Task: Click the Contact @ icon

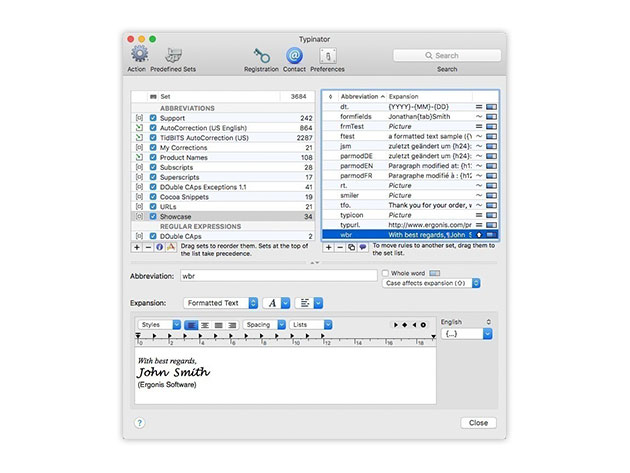Action: click(294, 55)
